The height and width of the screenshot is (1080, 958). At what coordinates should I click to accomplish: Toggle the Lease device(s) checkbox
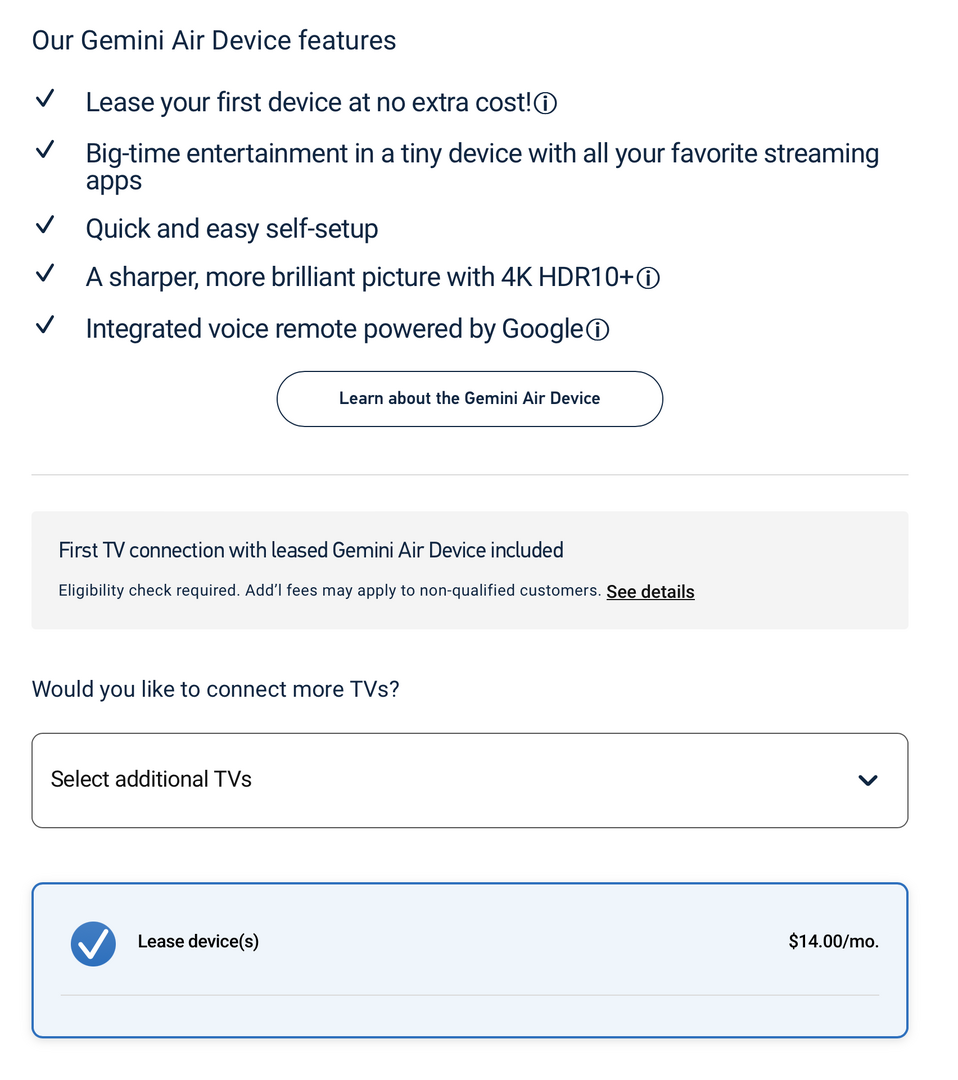click(x=93, y=943)
